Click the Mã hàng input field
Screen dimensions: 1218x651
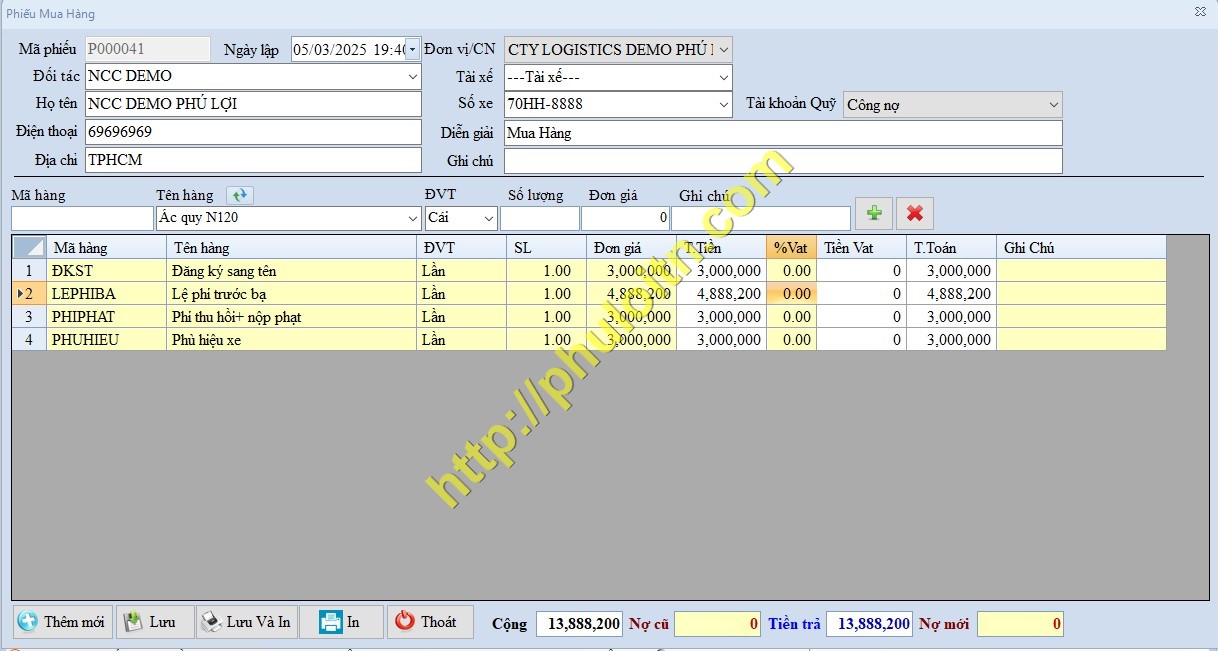click(x=82, y=218)
